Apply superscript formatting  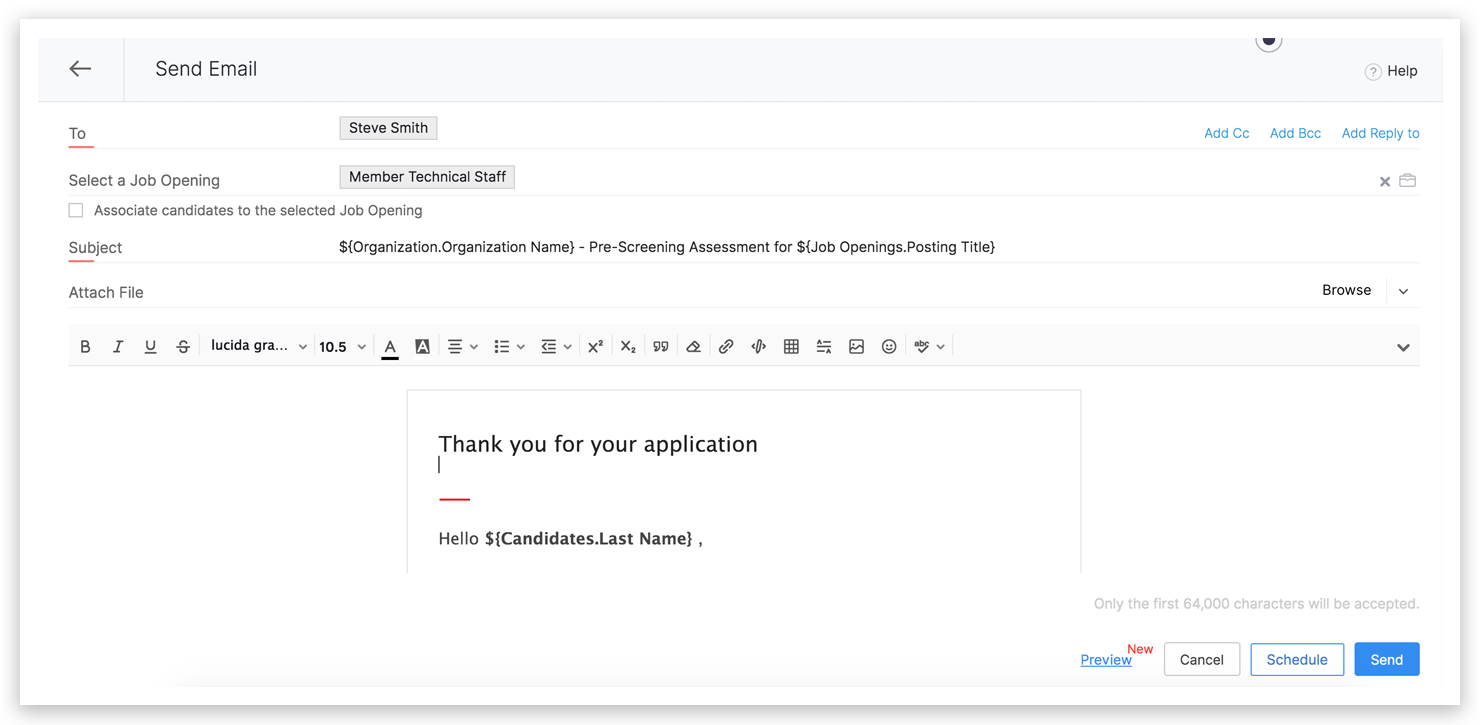(595, 347)
